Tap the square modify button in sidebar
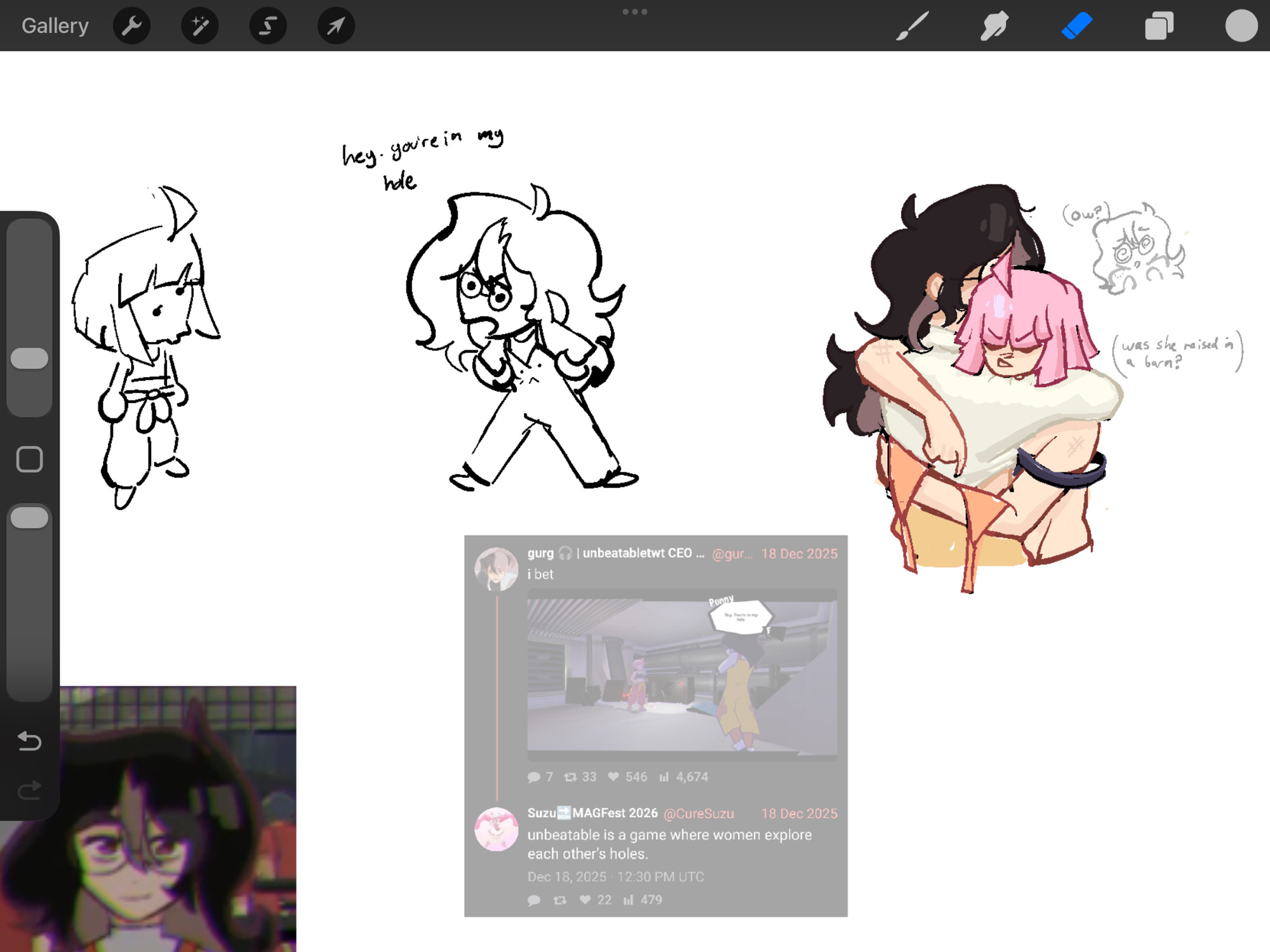 29,459
